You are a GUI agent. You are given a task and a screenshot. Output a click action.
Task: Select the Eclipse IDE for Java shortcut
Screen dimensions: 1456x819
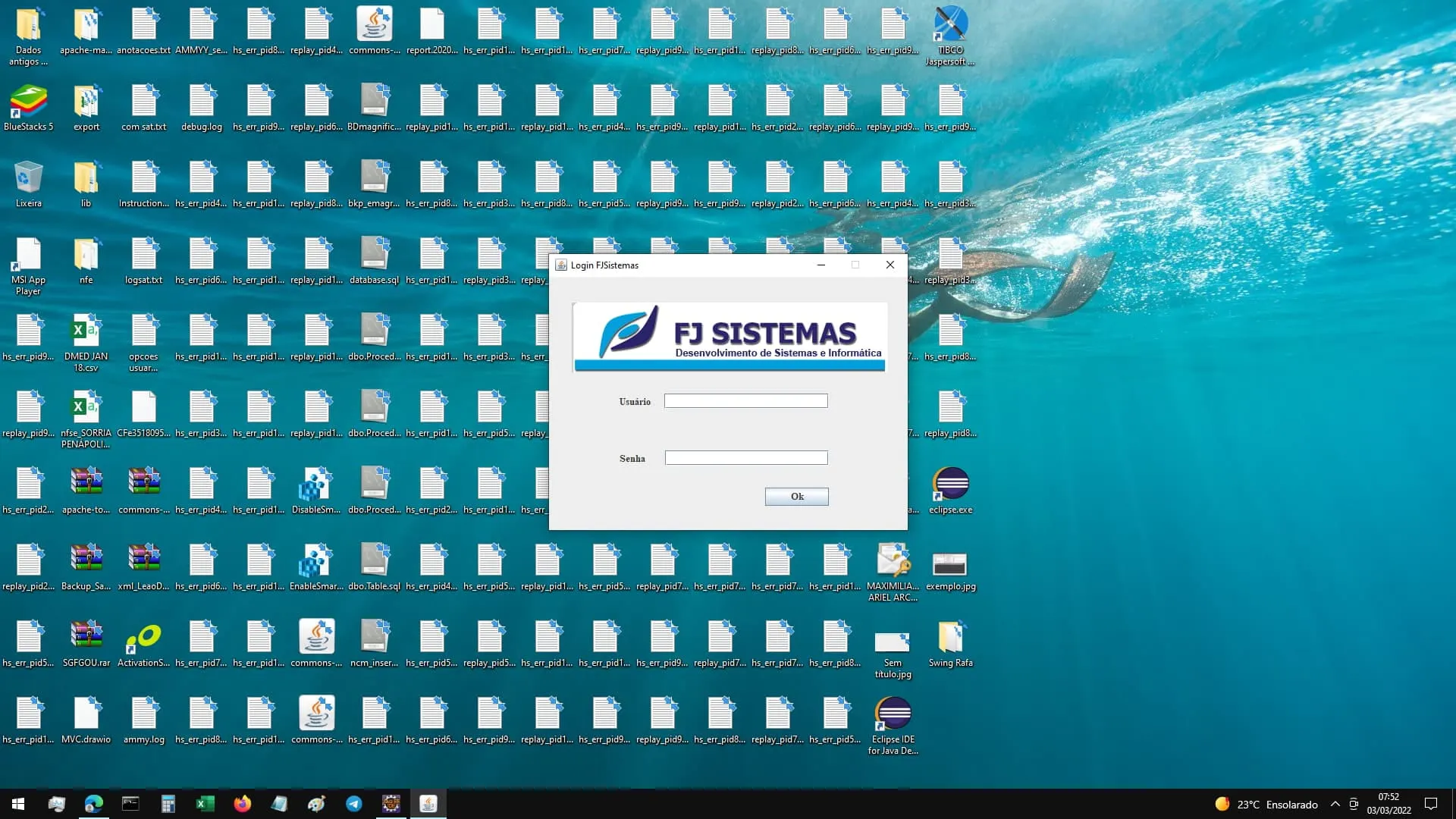(x=893, y=725)
